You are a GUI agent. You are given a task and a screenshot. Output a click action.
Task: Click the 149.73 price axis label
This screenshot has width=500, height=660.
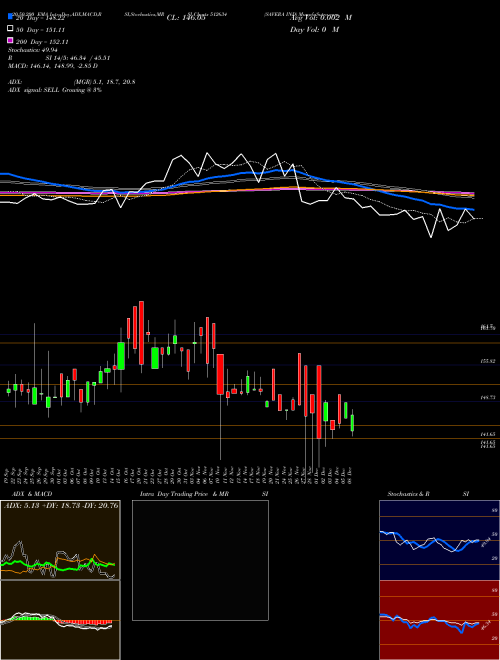tap(489, 397)
